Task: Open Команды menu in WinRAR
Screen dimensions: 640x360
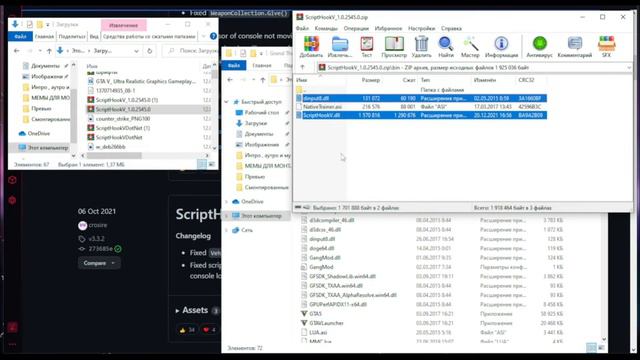Action: click(x=326, y=28)
